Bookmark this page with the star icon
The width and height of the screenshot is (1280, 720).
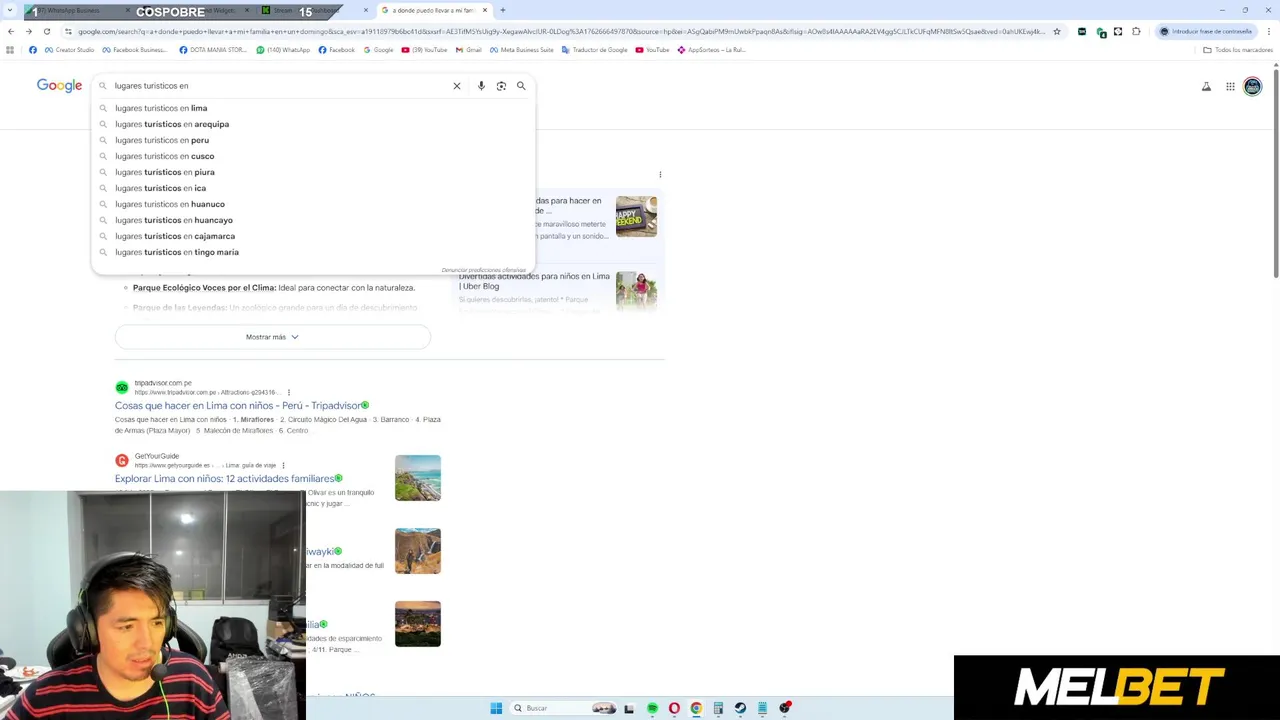click(x=1057, y=32)
